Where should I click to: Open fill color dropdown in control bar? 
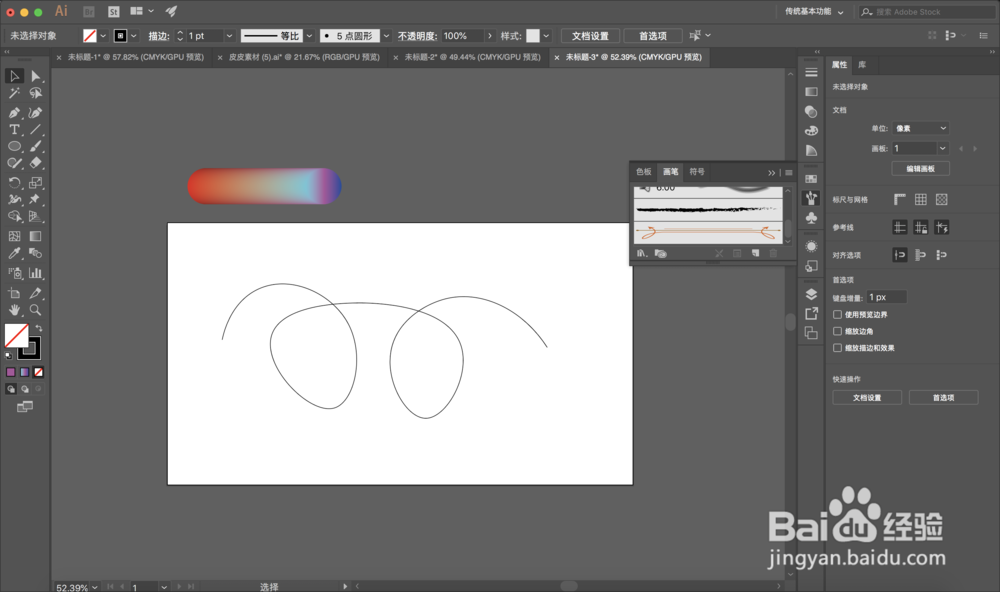pyautogui.click(x=103, y=36)
